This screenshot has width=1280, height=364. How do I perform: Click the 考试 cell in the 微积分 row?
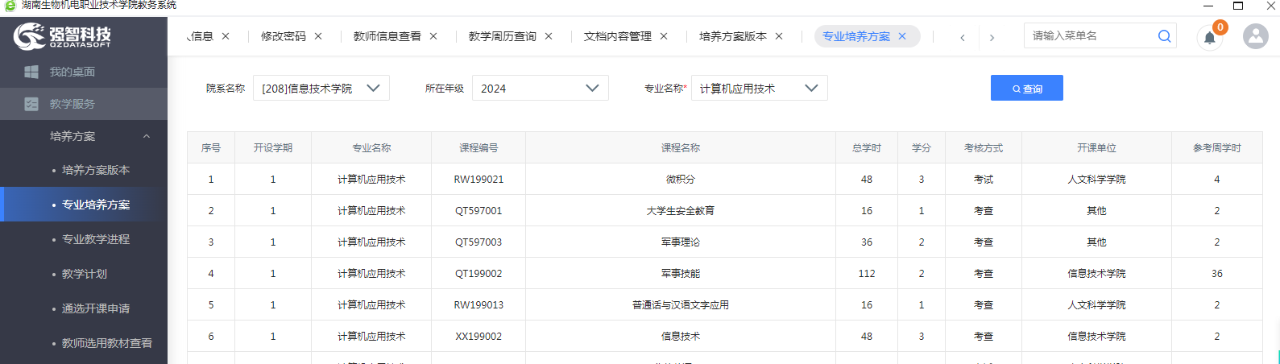tap(983, 180)
